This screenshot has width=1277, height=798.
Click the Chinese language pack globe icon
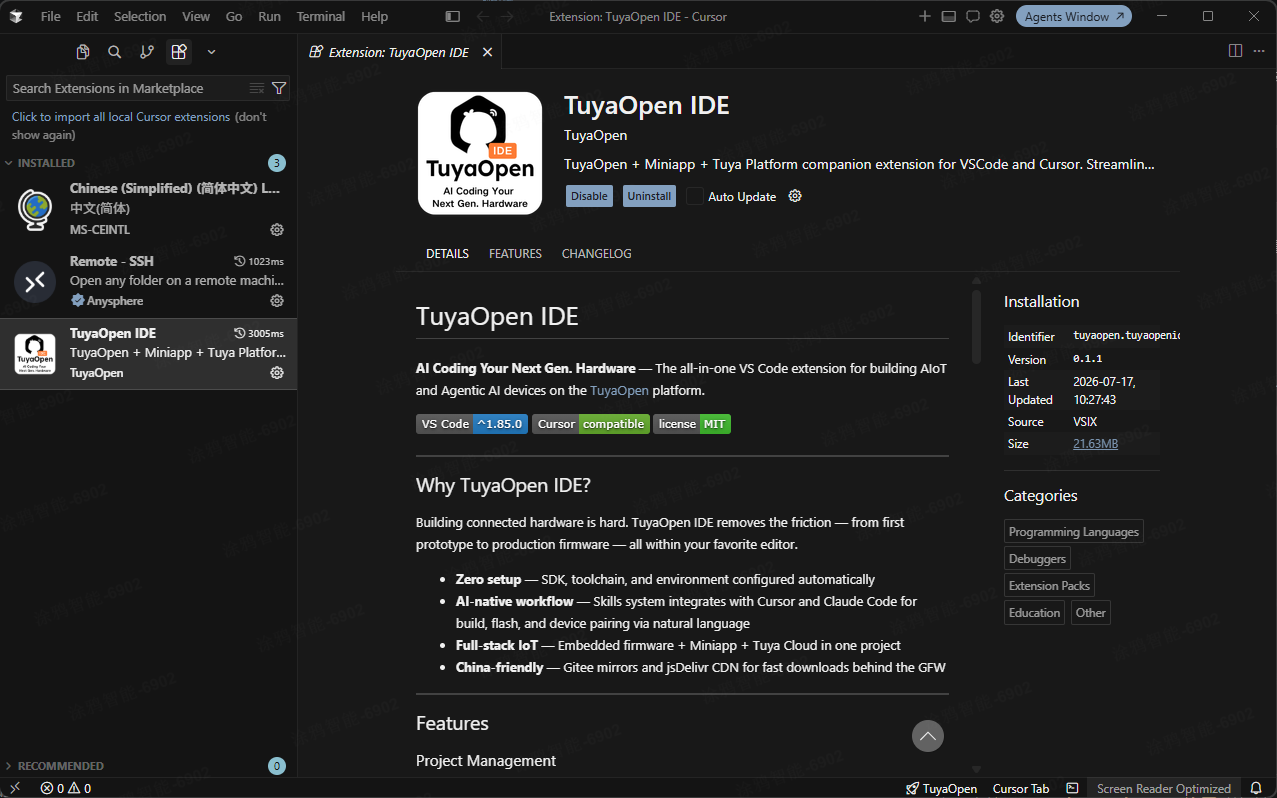coord(35,210)
